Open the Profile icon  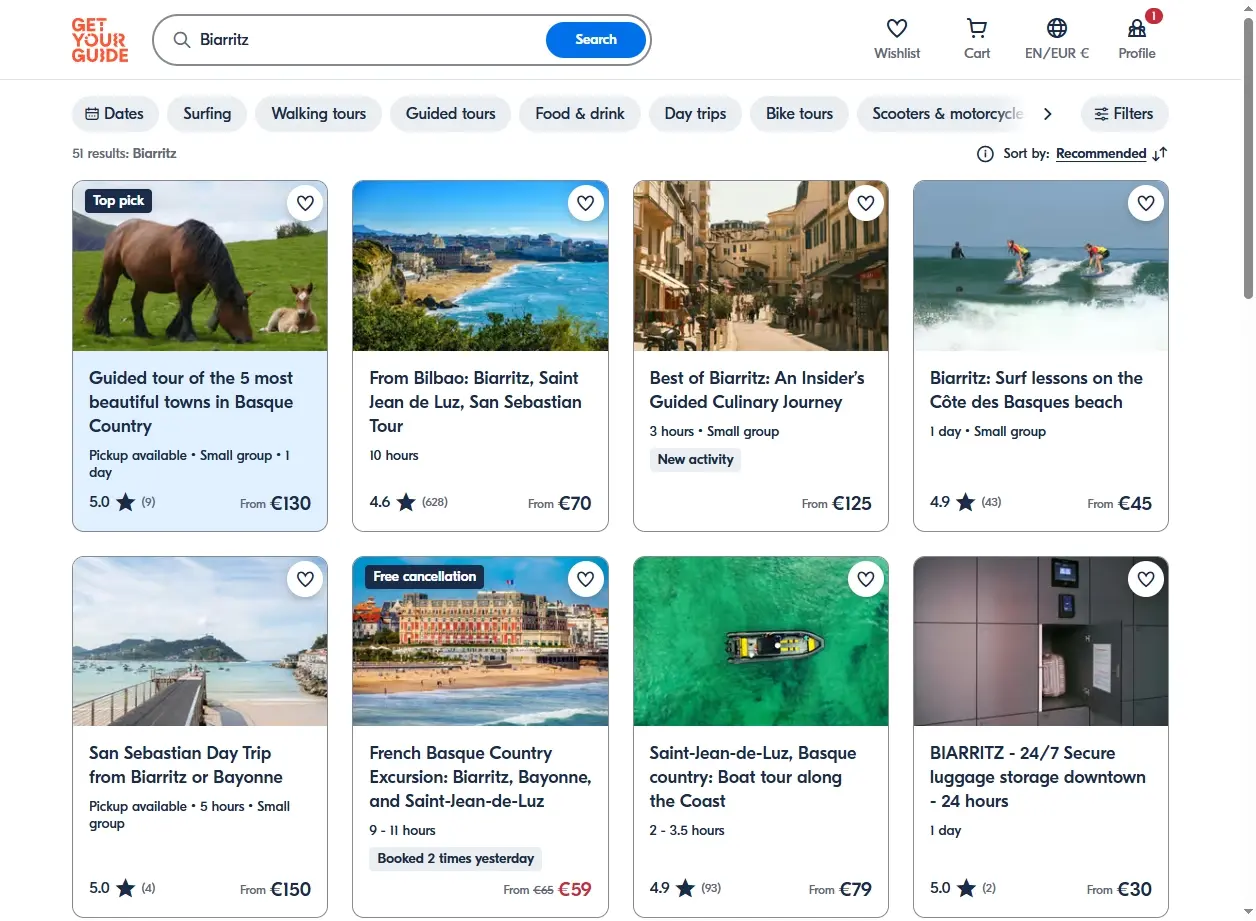coord(1137,29)
